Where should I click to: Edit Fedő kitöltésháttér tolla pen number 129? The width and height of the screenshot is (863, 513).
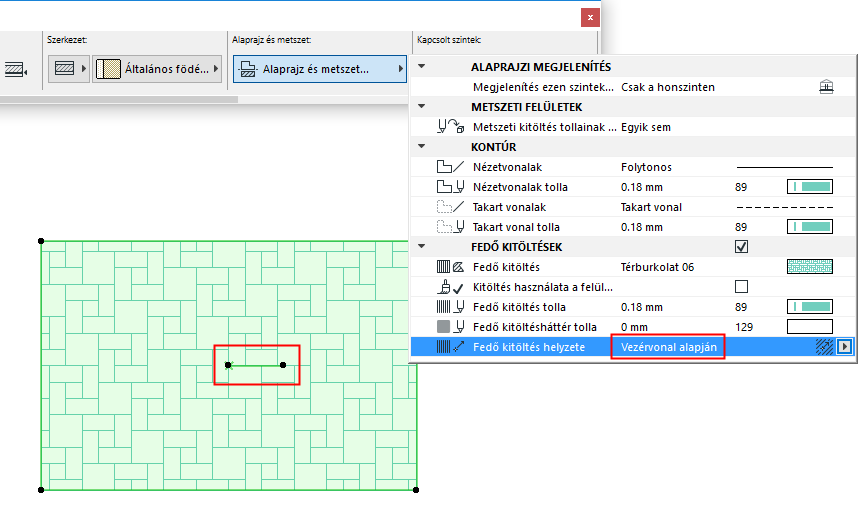click(x=744, y=327)
